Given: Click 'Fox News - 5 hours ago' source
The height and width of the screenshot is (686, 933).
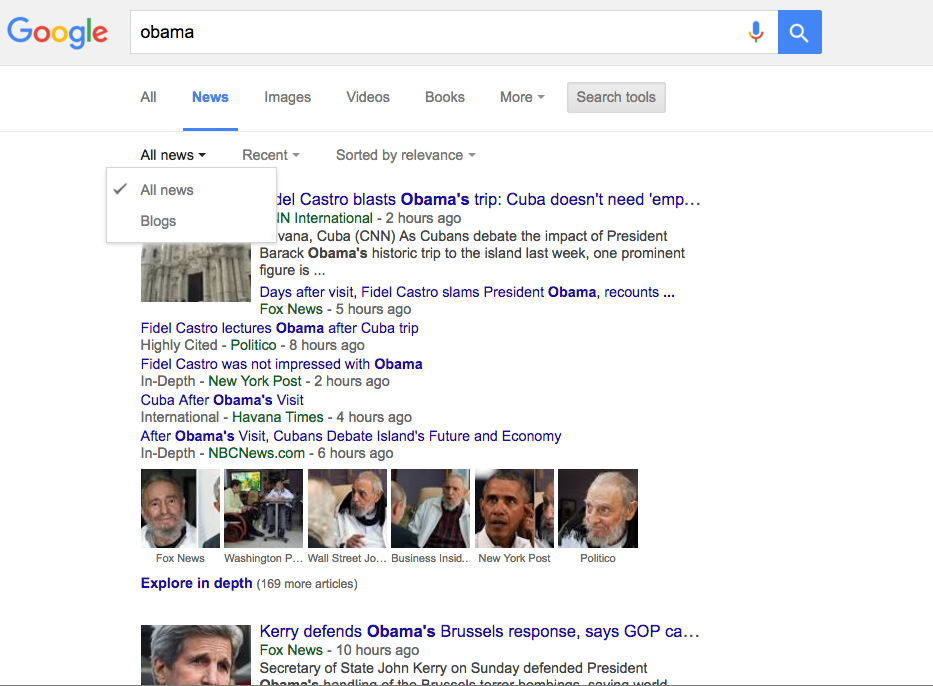Looking at the screenshot, I should (x=336, y=309).
